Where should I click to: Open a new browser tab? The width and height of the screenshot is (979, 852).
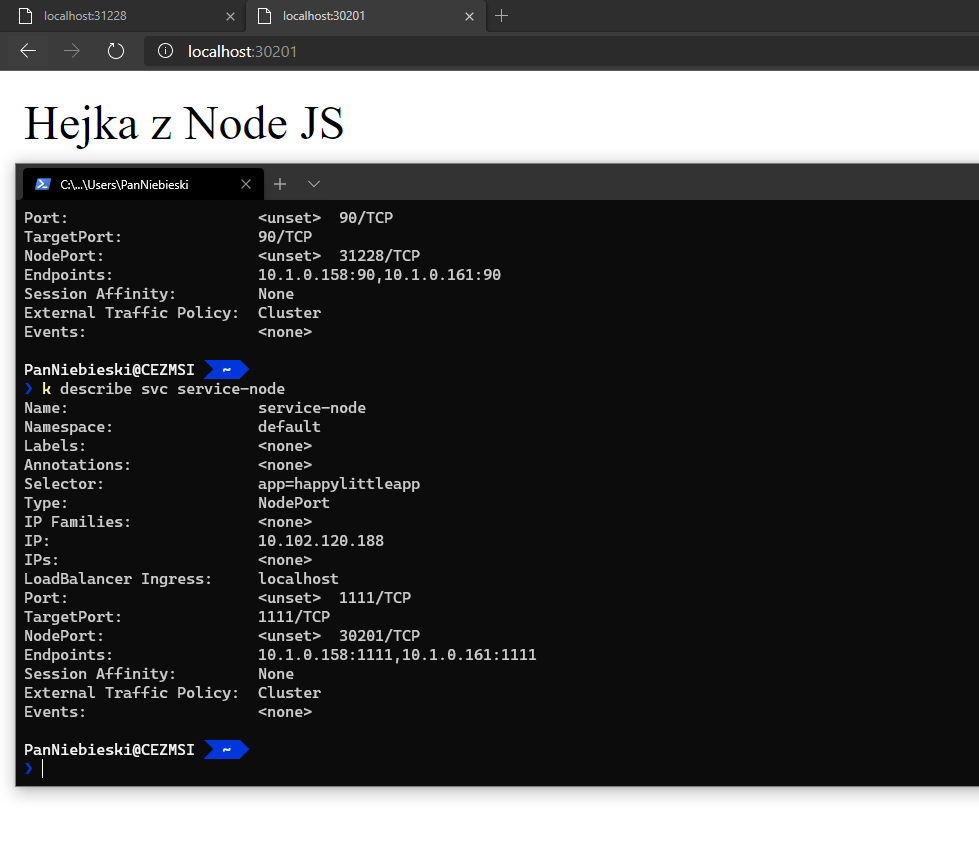click(501, 16)
